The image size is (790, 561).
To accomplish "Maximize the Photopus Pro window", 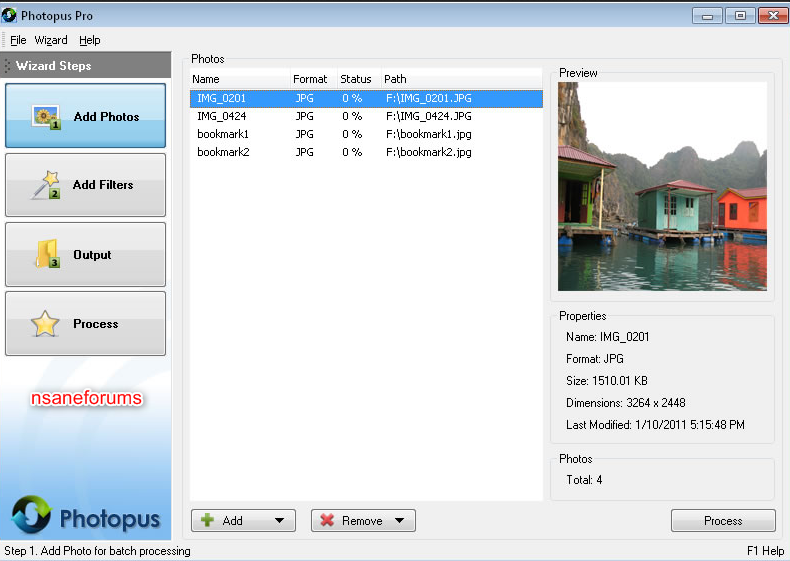I will tap(740, 16).
